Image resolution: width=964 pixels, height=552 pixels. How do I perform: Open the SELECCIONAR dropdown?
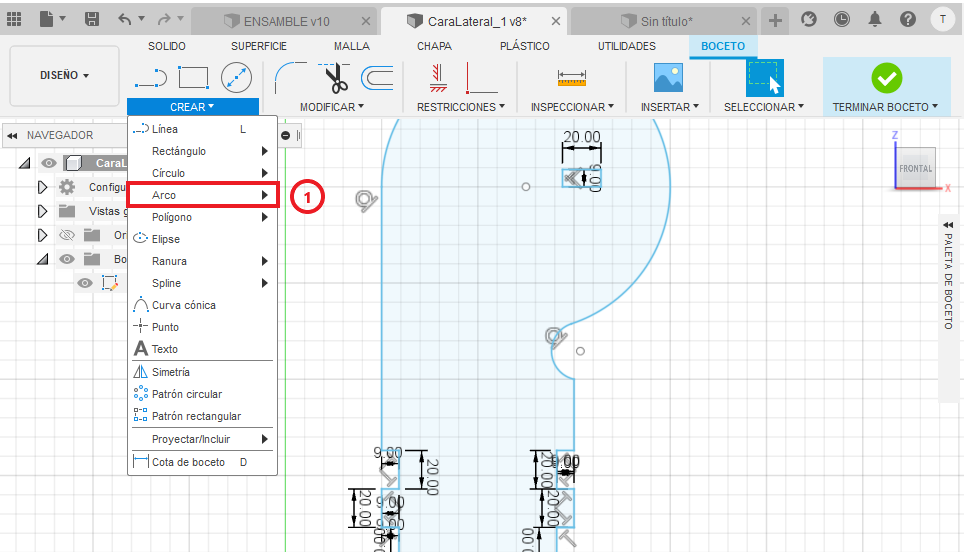point(764,107)
